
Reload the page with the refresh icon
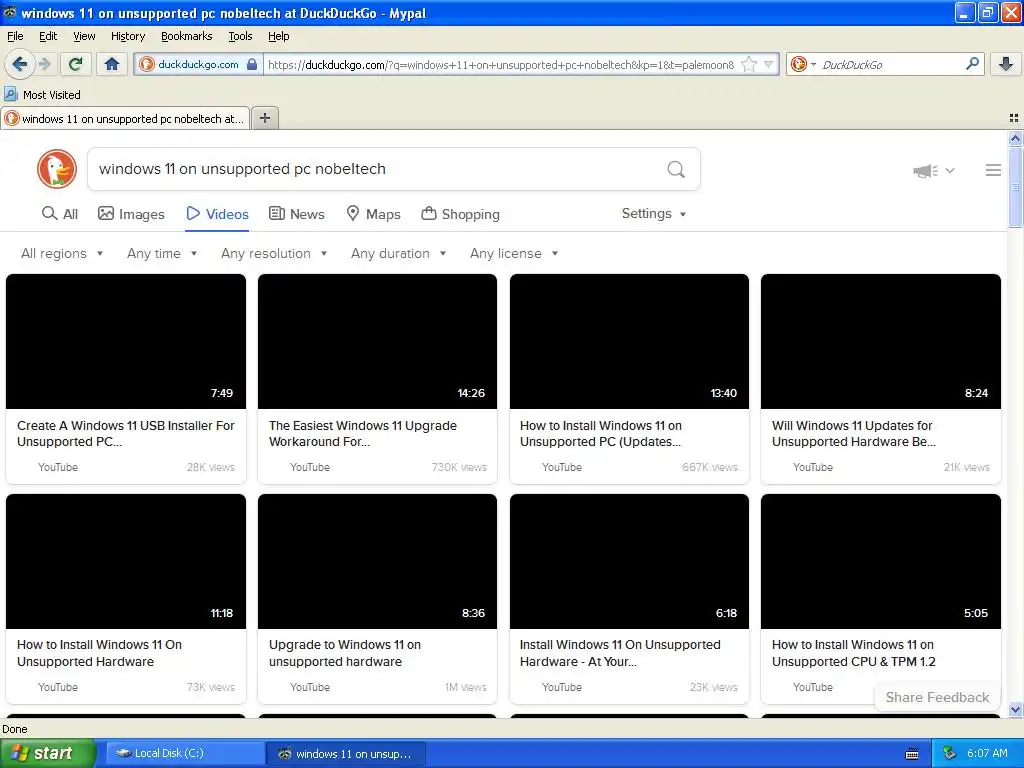[x=76, y=64]
